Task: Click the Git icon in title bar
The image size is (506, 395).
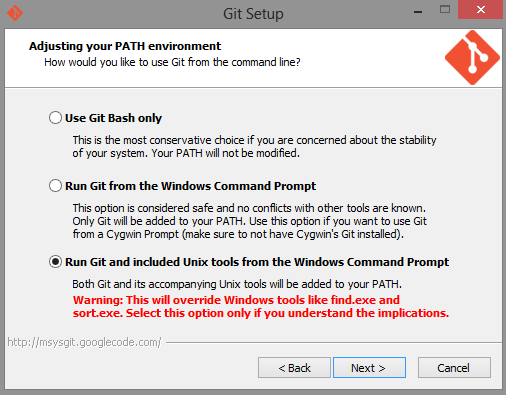Action: coord(15,13)
